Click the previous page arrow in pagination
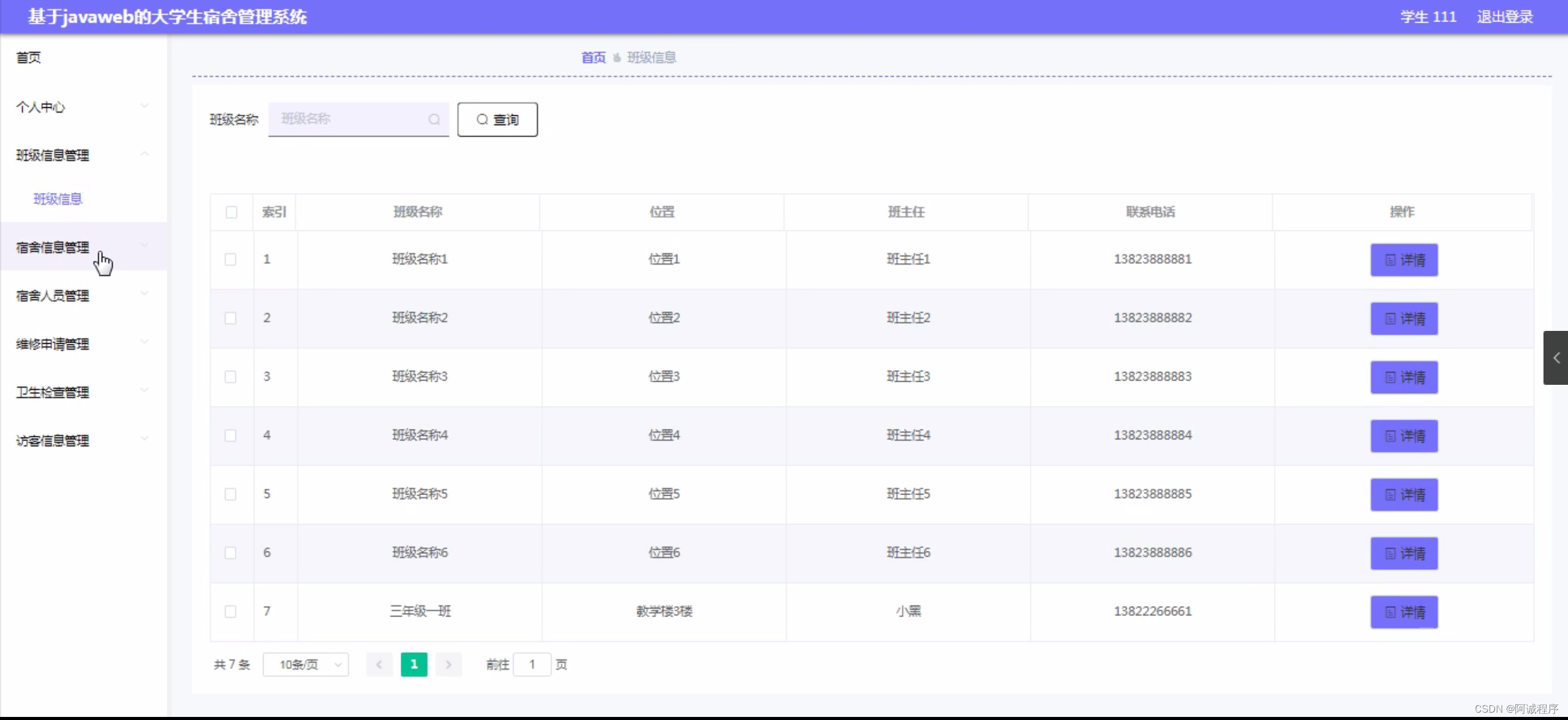1568x720 pixels. pos(379,664)
